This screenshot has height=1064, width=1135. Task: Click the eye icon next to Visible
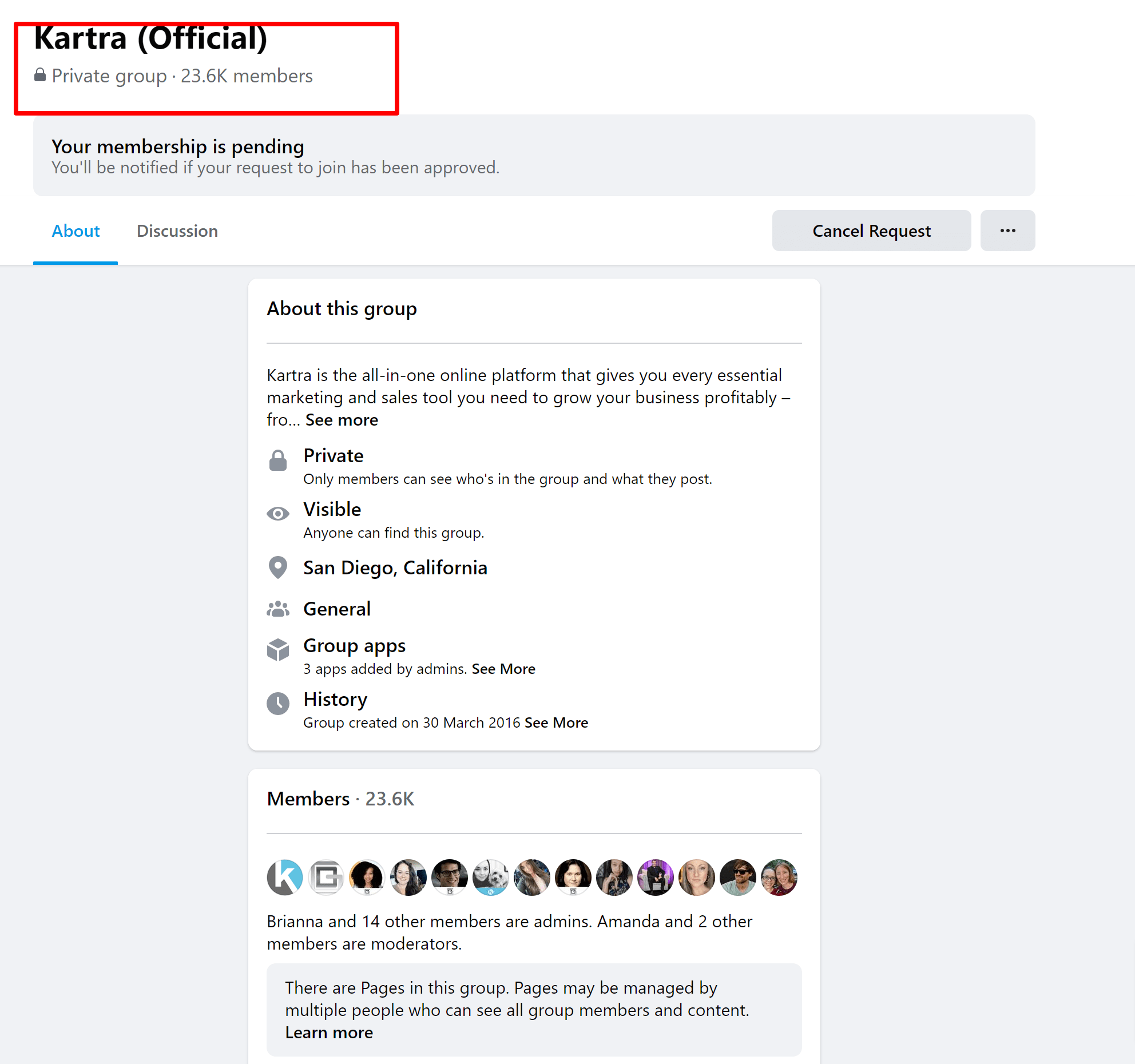click(x=278, y=510)
